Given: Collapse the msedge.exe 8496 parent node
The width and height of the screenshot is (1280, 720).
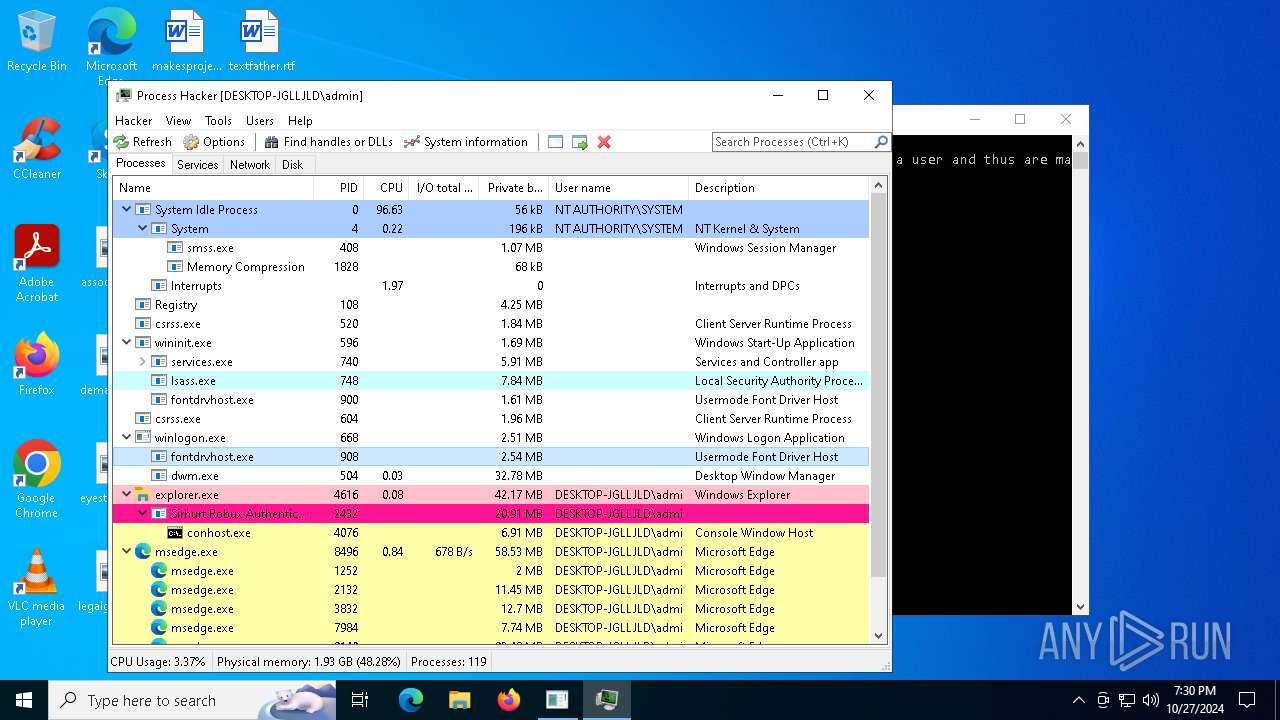Looking at the screenshot, I should point(126,552).
